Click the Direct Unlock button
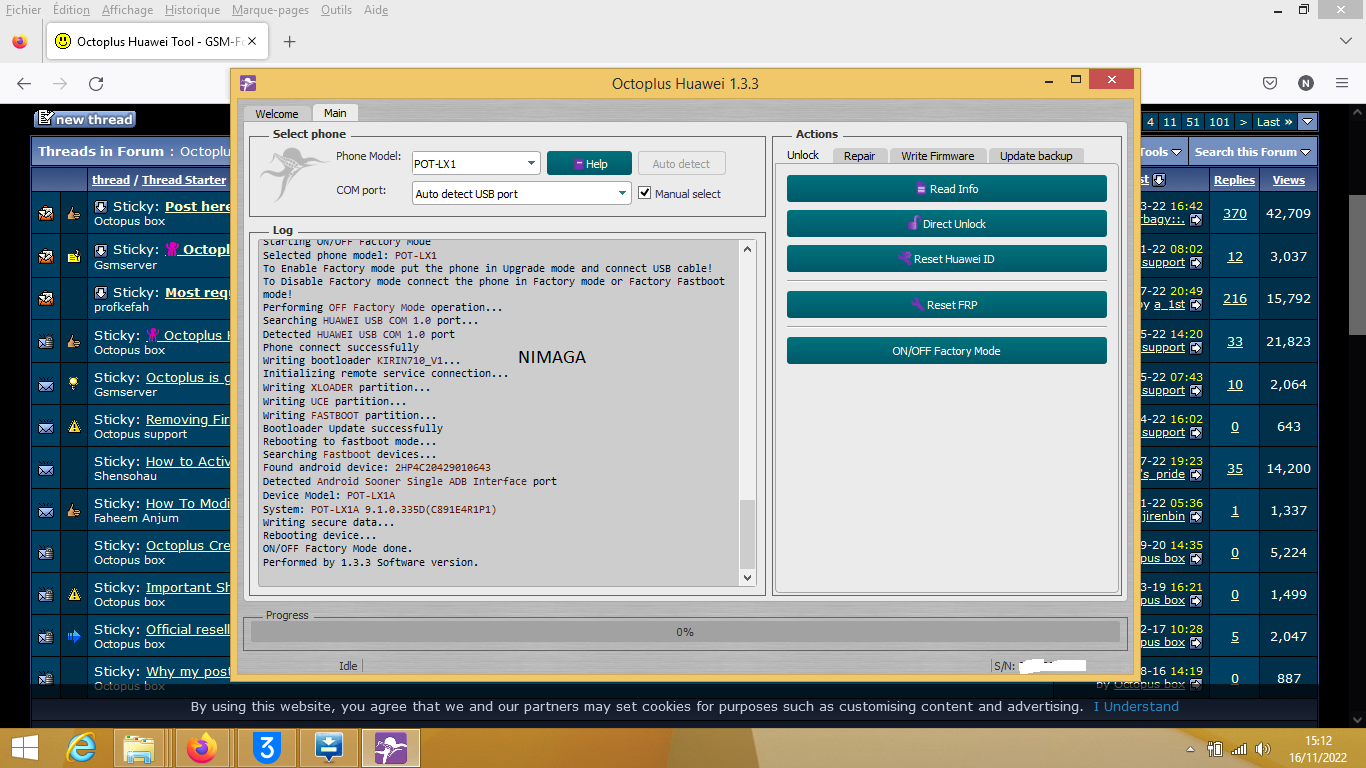This screenshot has width=1366, height=768. click(x=947, y=224)
